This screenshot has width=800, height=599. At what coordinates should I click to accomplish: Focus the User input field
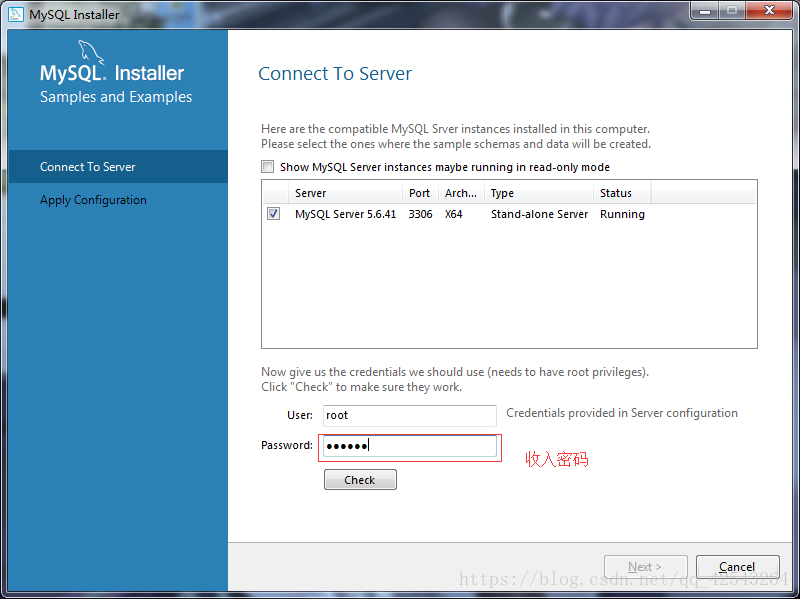[410, 415]
